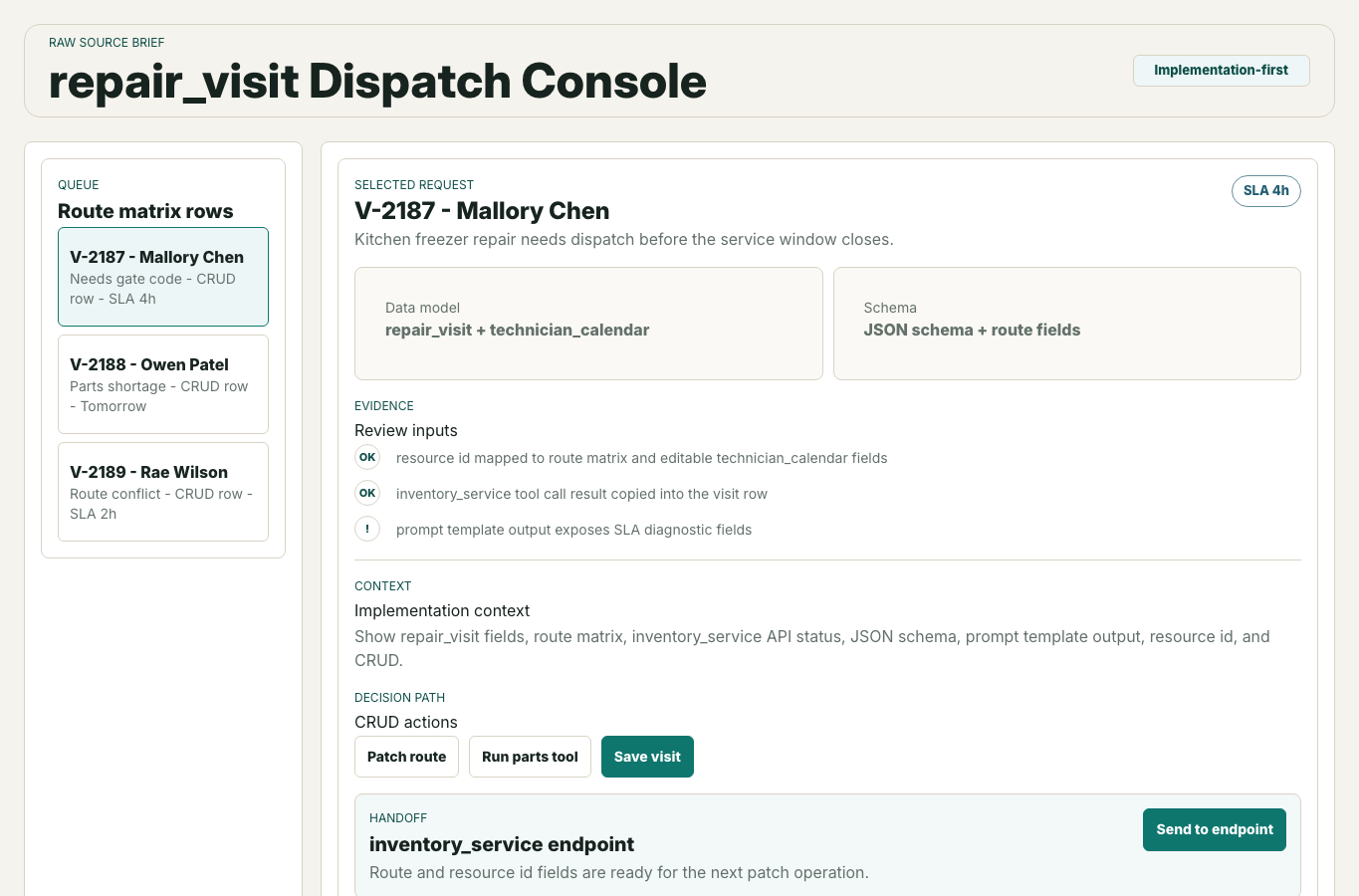This screenshot has width=1359, height=896.
Task: Click the RAW SOURCE BRIEF label
Action: click(107, 43)
